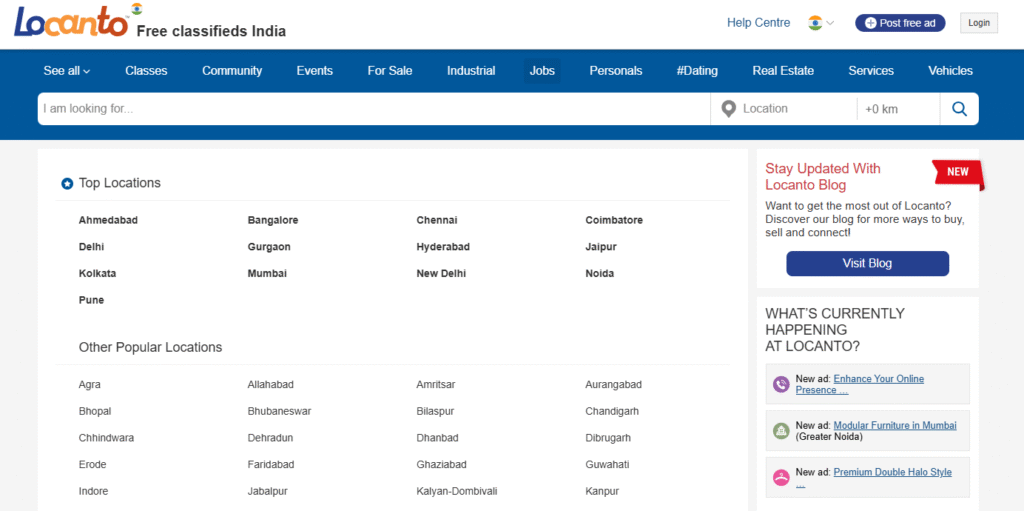
Task: Select Coimbatore location
Action: pos(614,220)
